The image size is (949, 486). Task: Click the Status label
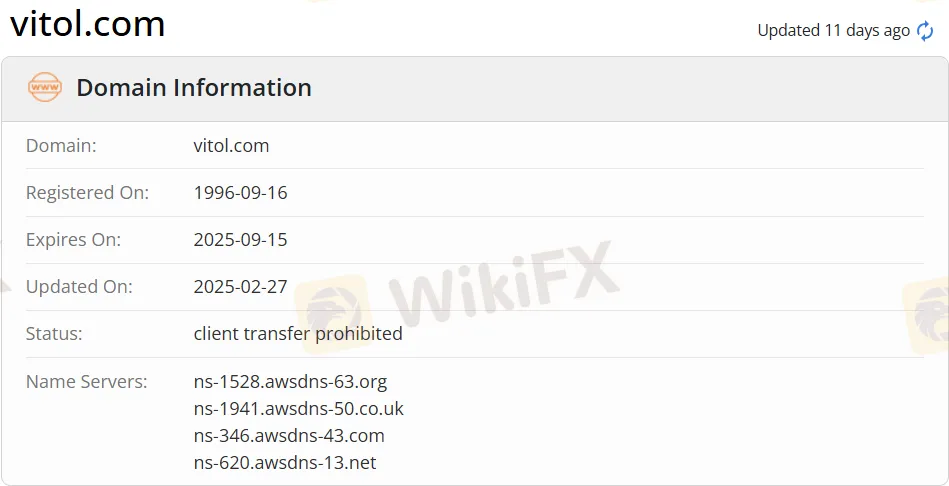pyautogui.click(x=54, y=333)
